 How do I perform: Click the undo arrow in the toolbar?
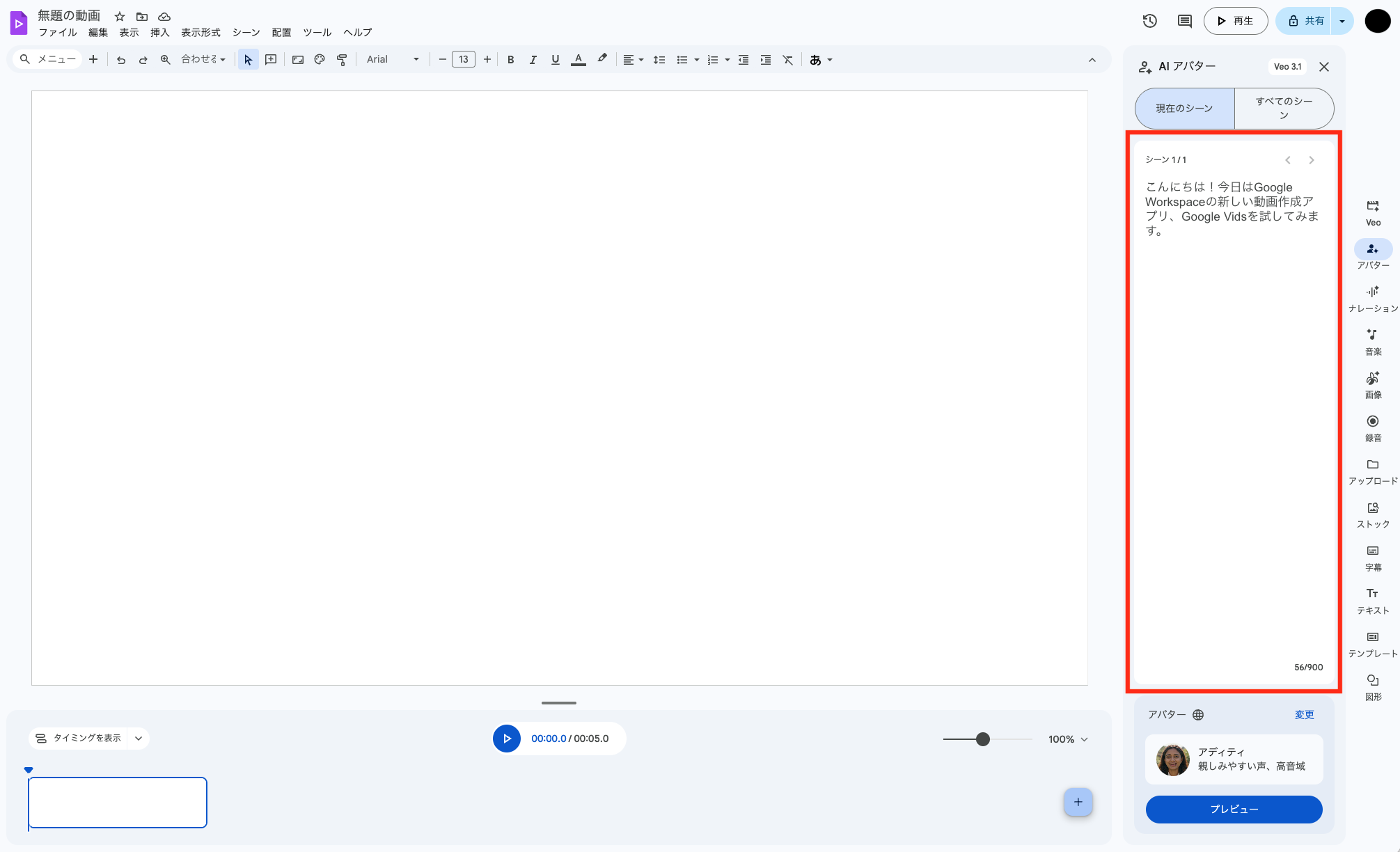point(121,60)
